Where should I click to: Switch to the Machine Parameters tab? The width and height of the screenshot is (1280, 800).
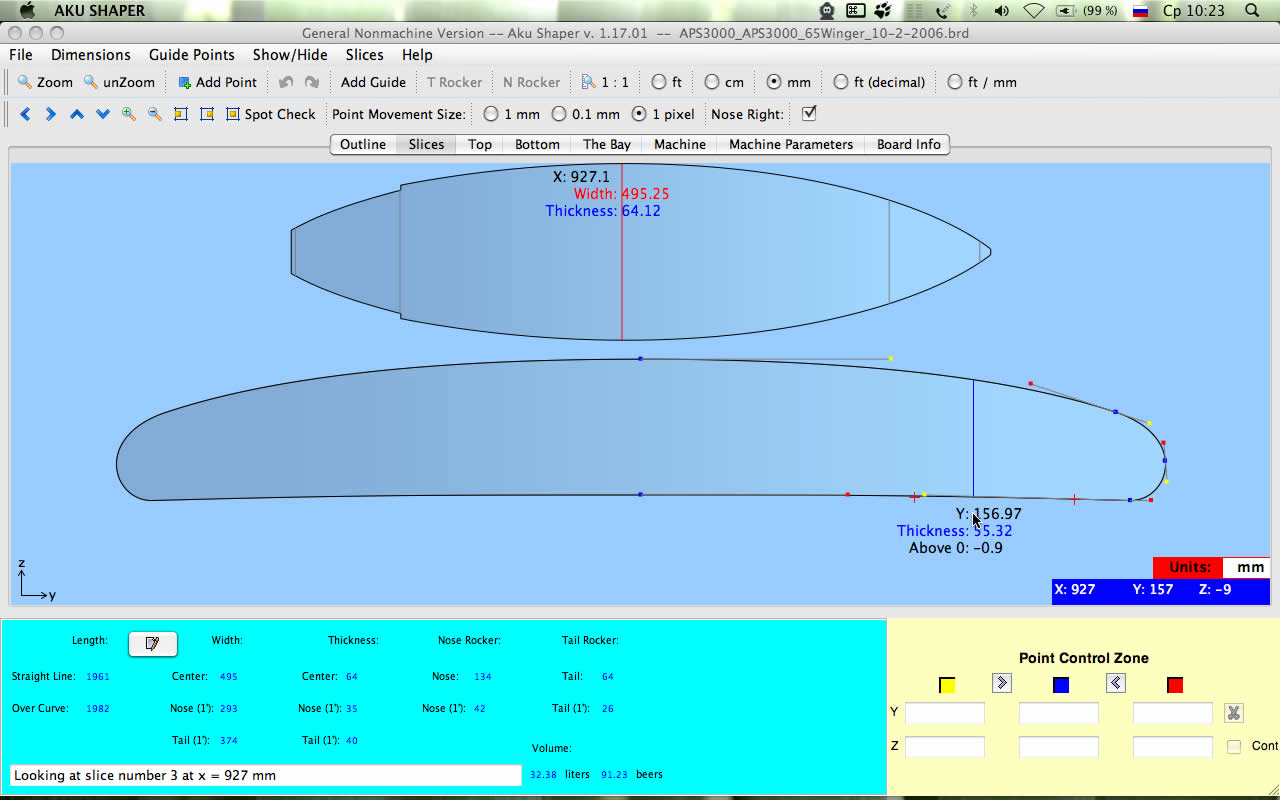pyautogui.click(x=790, y=144)
